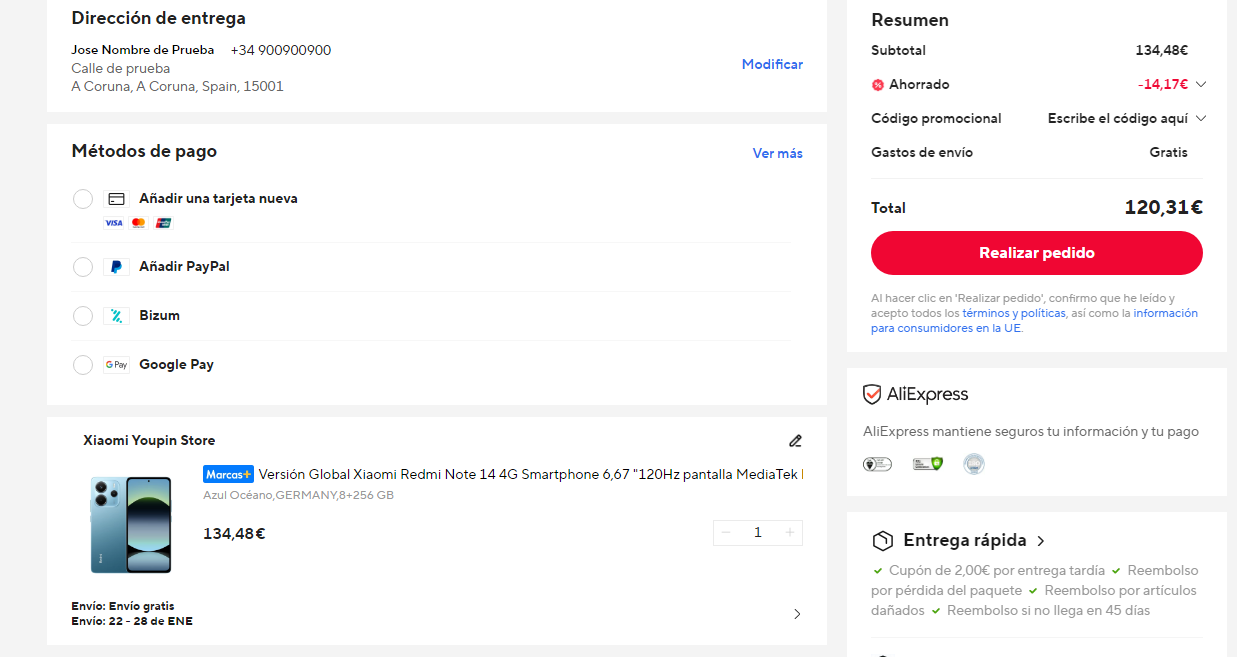Viewport: 1237px width, 657px height.
Task: Click the quantity field showing 1
Action: (x=758, y=533)
